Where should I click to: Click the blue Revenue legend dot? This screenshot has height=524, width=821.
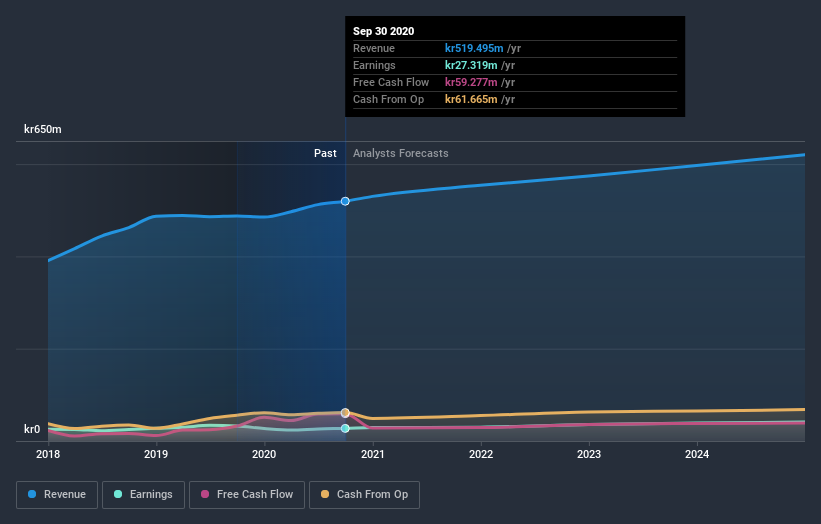tap(32, 494)
